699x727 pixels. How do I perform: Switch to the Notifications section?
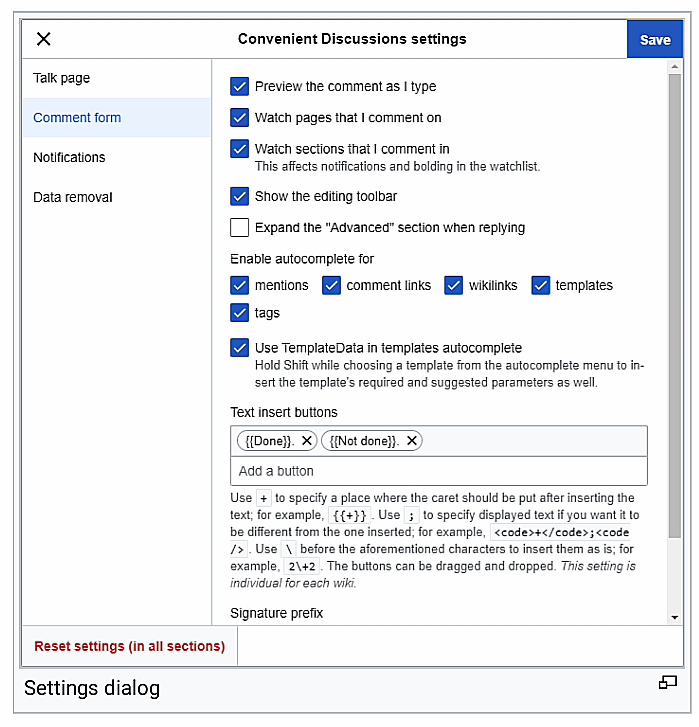[69, 157]
